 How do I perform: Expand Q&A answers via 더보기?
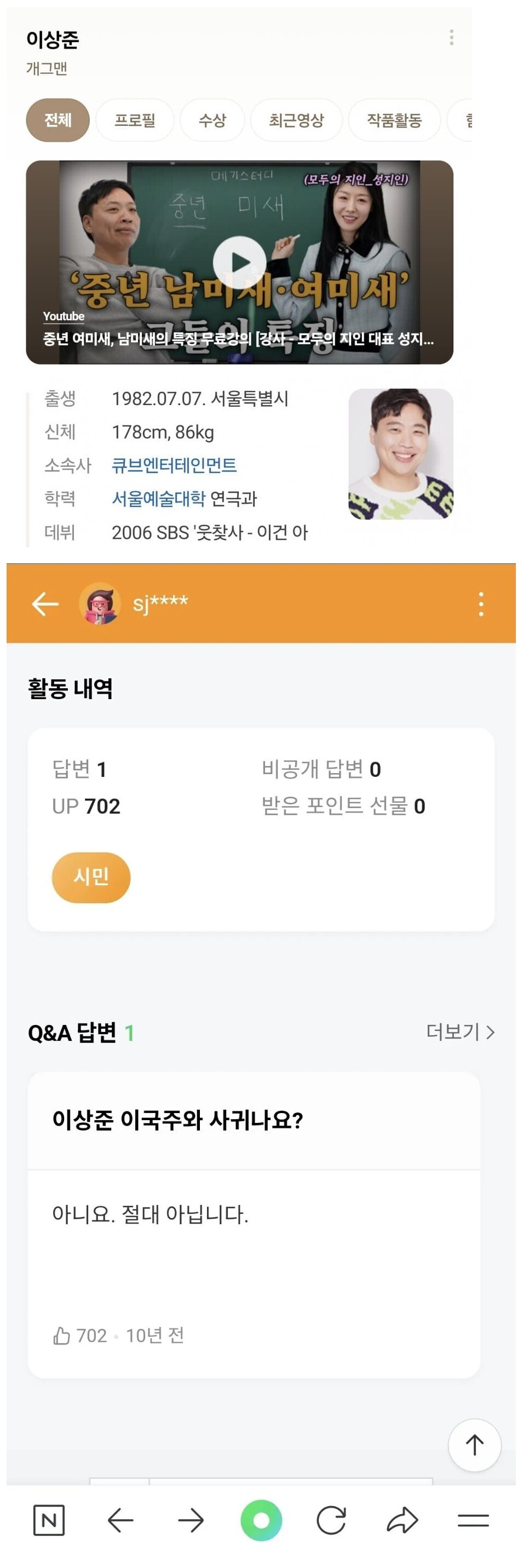(x=460, y=1032)
